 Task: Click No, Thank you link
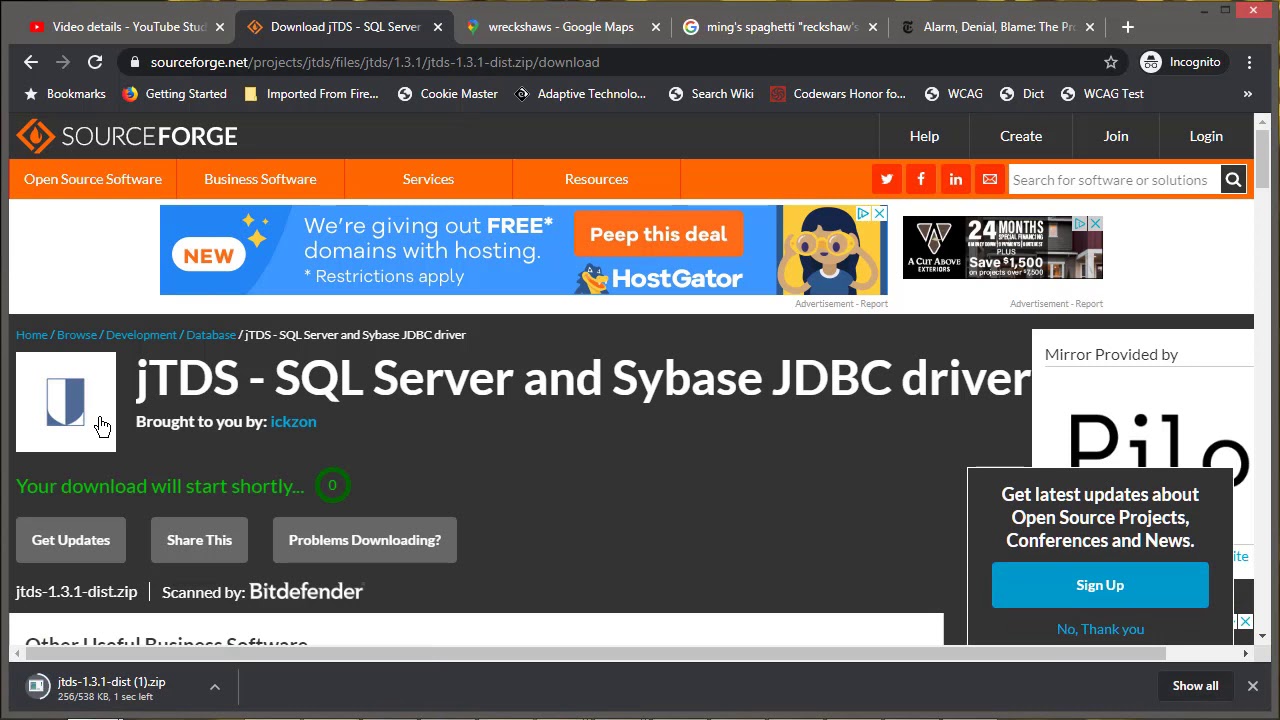point(1100,629)
